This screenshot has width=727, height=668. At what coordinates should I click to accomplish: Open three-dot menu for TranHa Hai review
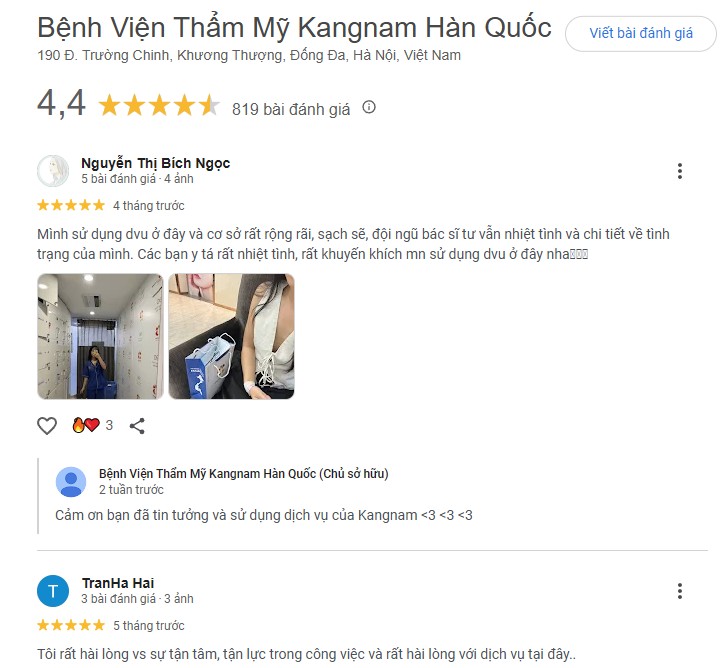coord(680,591)
